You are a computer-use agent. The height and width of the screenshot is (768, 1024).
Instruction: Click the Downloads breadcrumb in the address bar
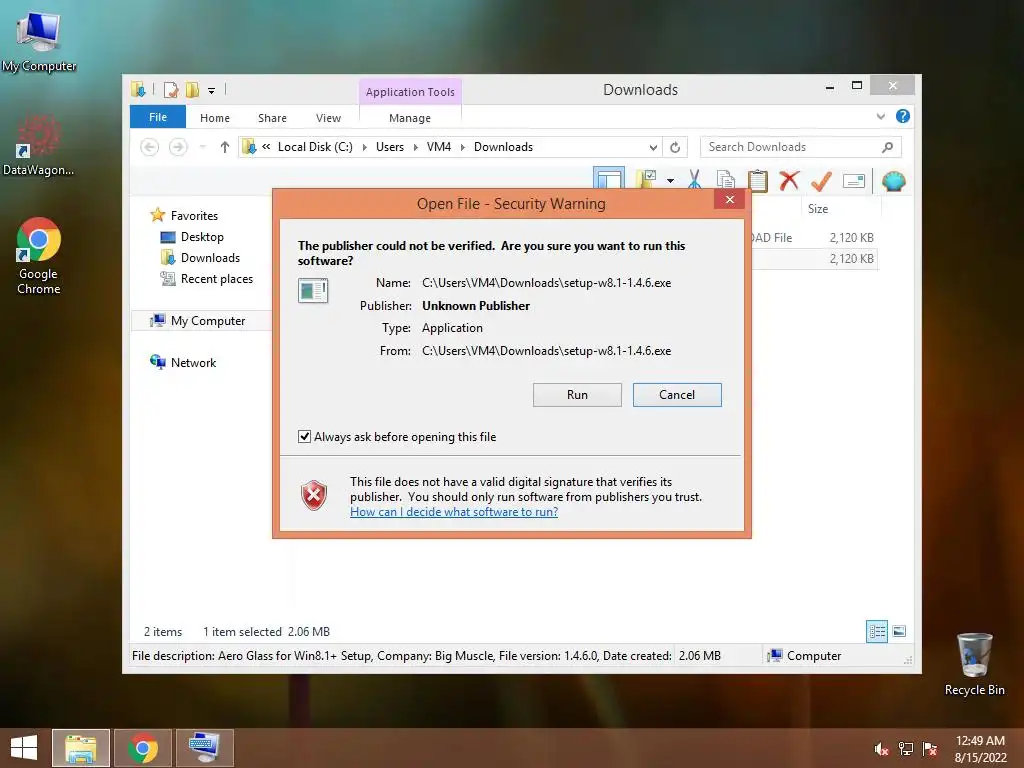[x=504, y=147]
